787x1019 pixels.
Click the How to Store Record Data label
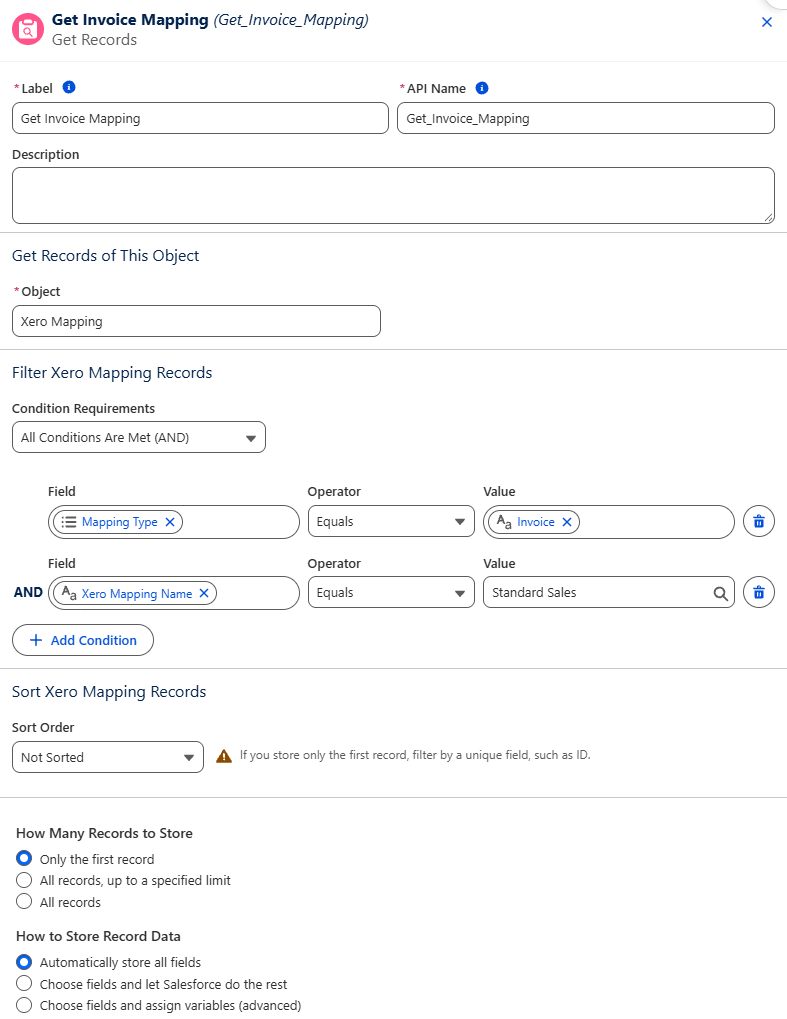tap(98, 936)
